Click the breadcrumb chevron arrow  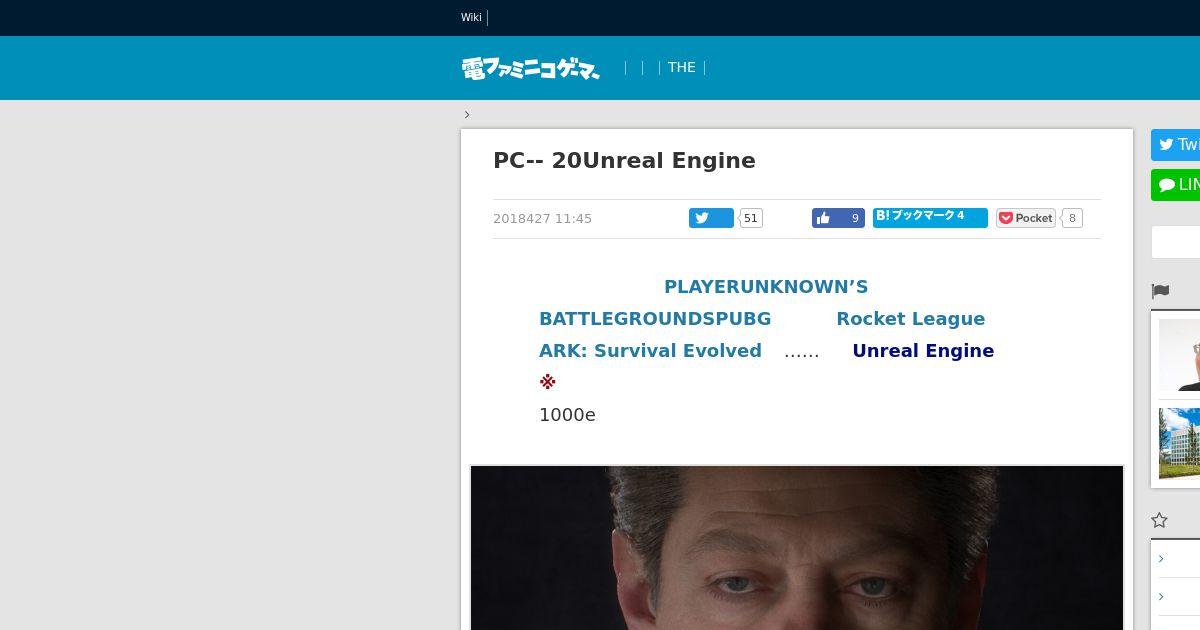click(x=466, y=115)
